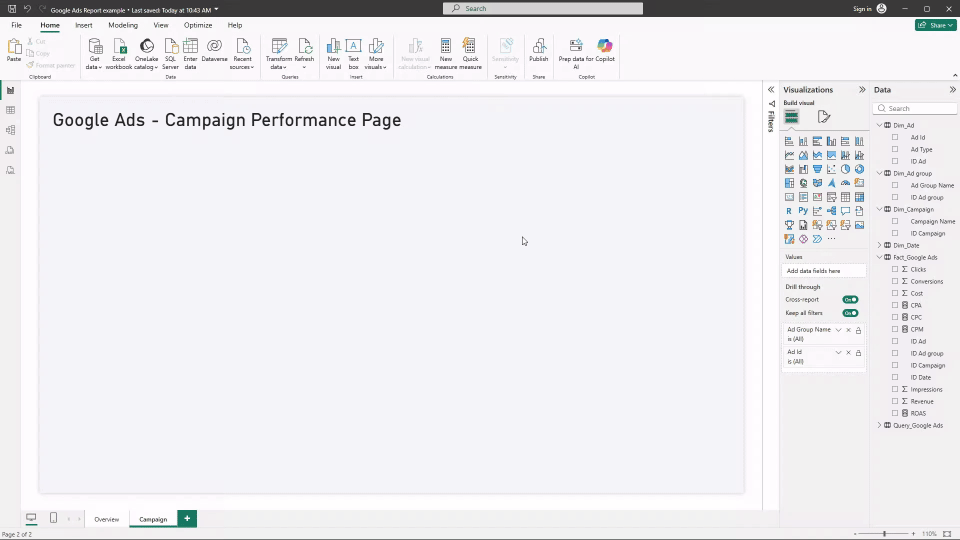Click the Excel workbook icon
This screenshot has height=540, width=960.
[119, 54]
